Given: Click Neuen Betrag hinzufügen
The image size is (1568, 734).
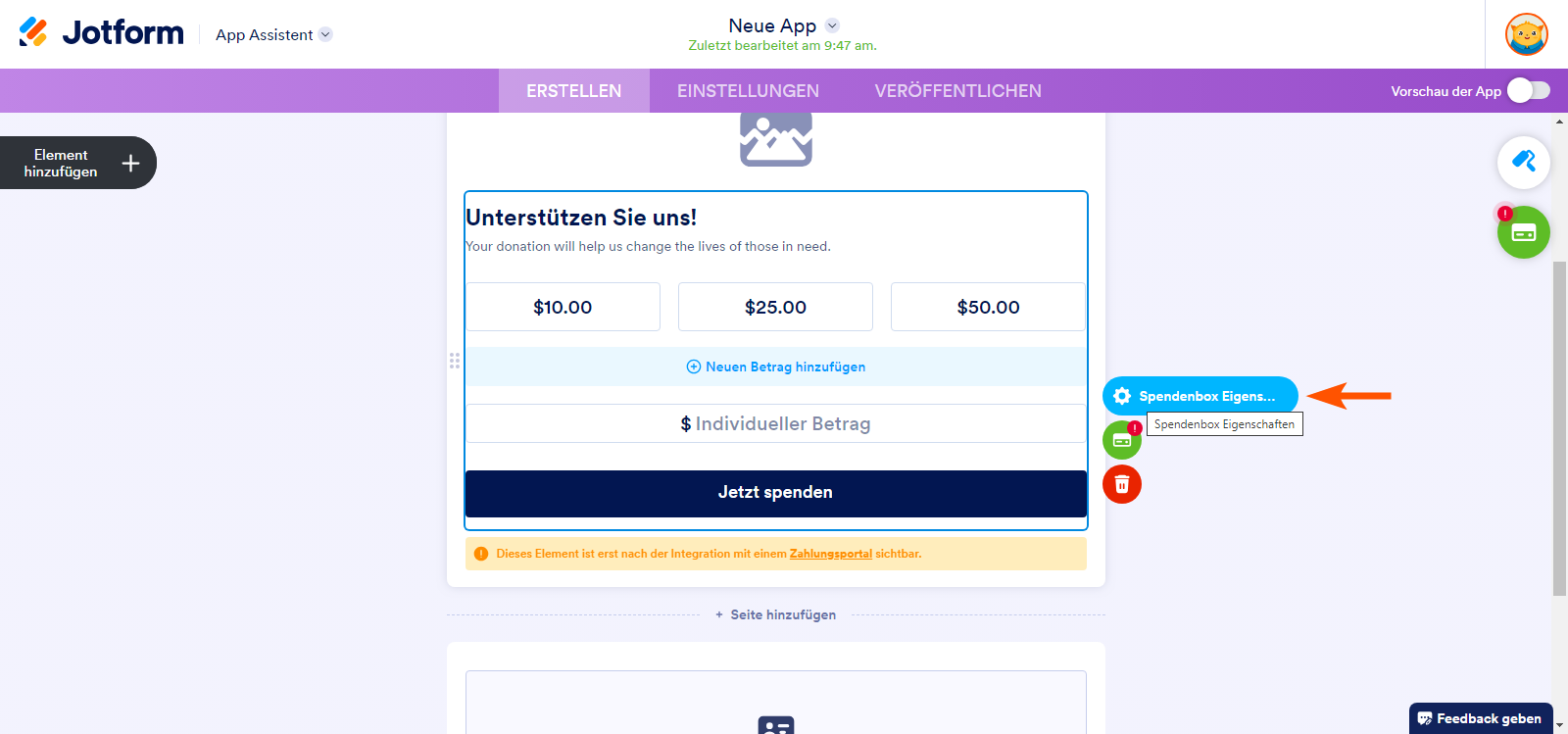Looking at the screenshot, I should click(775, 367).
